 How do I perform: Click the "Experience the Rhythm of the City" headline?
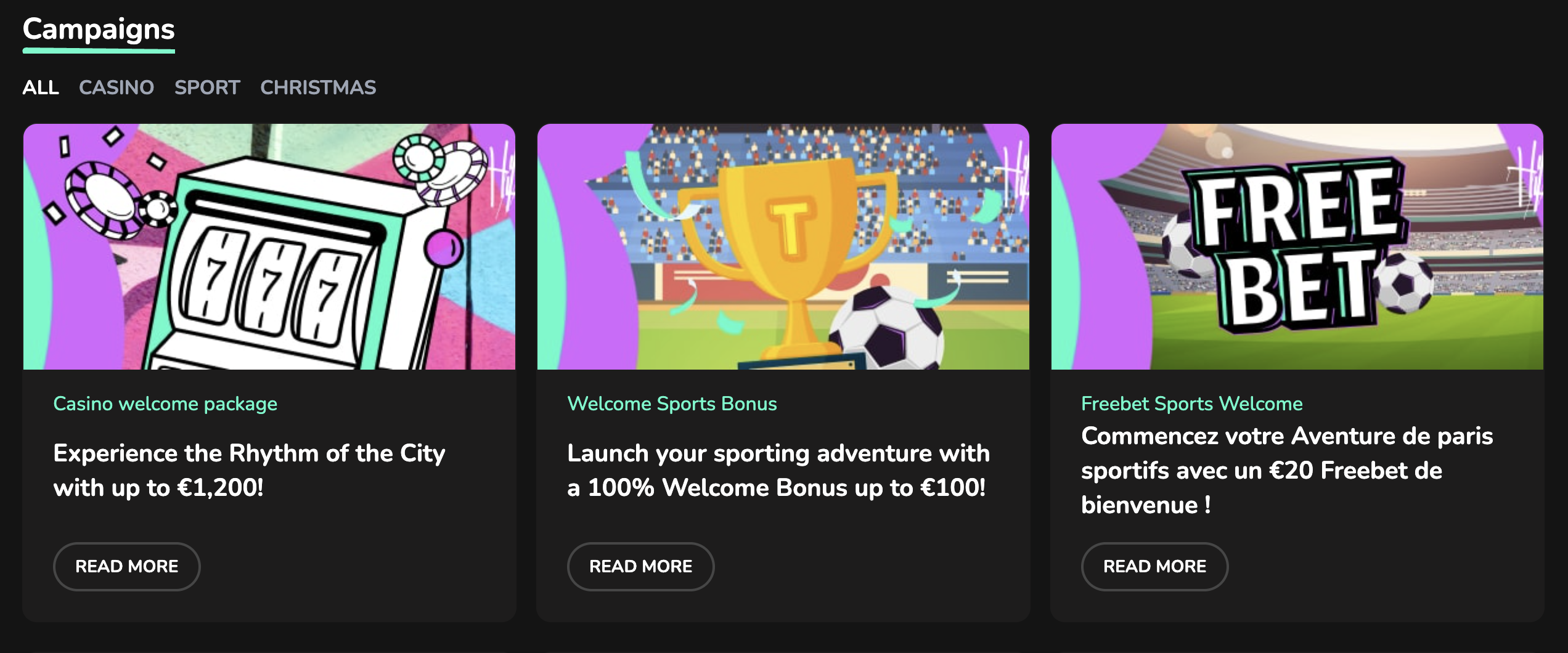point(249,470)
